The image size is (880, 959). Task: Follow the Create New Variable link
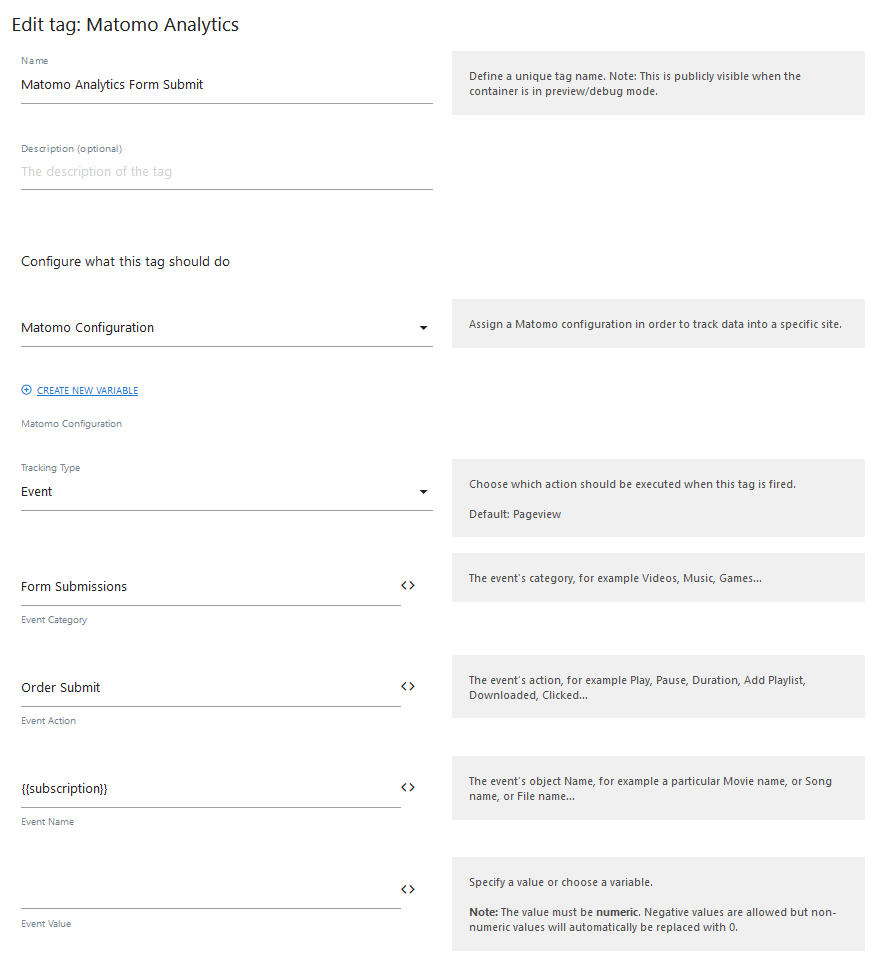point(87,391)
